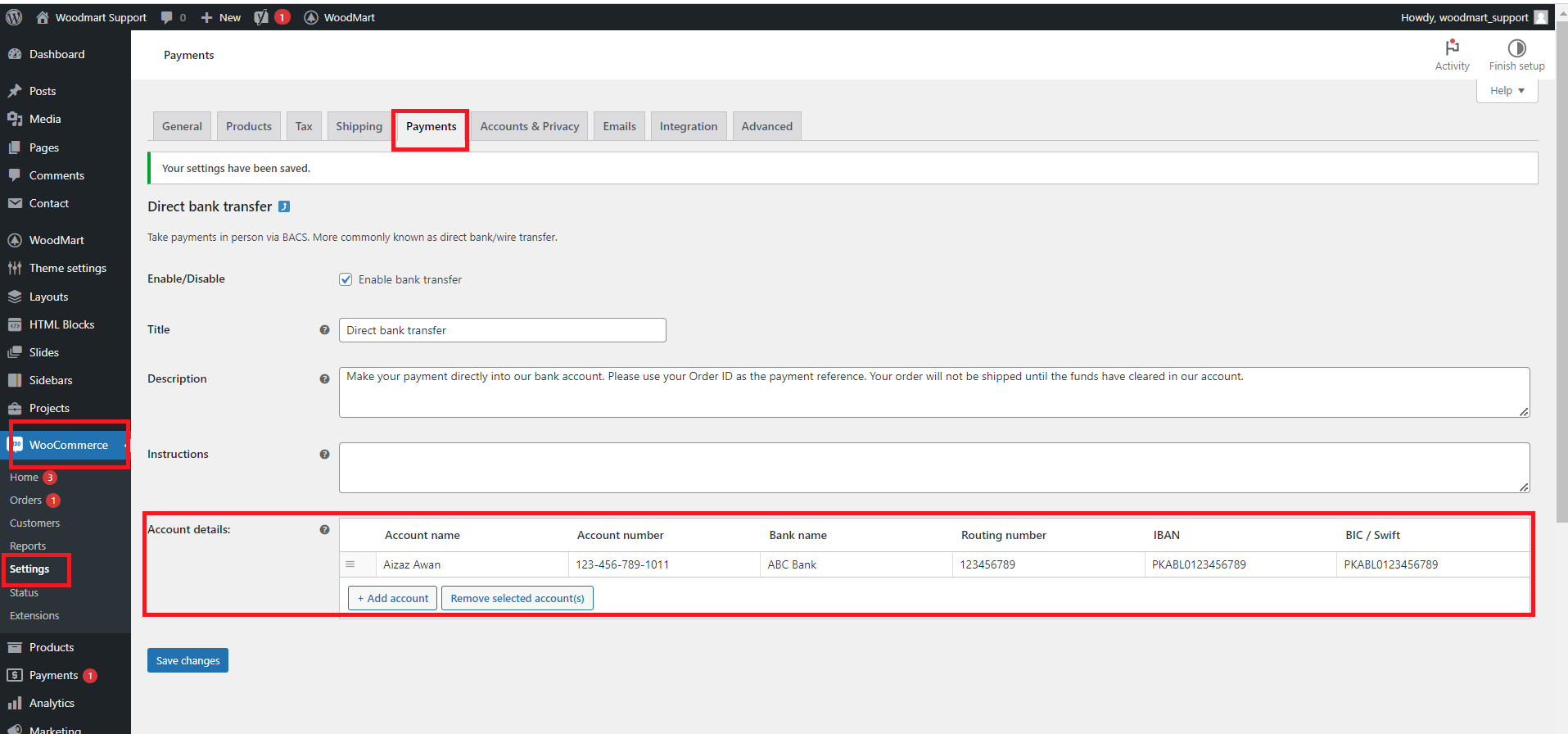Open the Shipping tab

[x=359, y=126]
